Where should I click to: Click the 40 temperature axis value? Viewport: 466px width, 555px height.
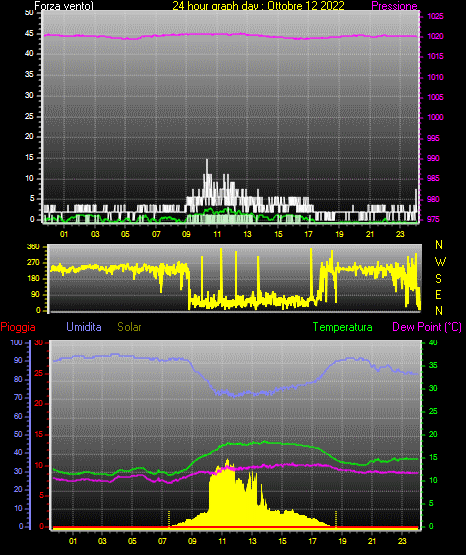pos(433,342)
